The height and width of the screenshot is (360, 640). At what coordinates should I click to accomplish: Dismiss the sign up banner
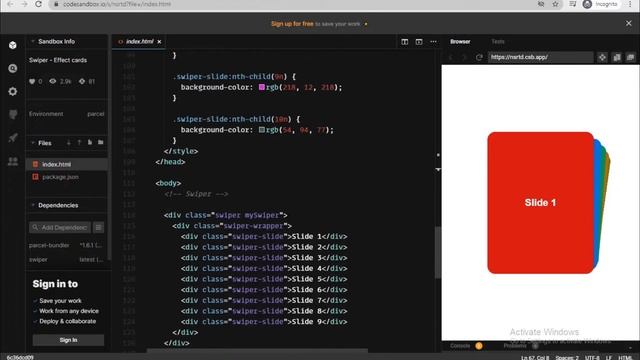(x=629, y=24)
